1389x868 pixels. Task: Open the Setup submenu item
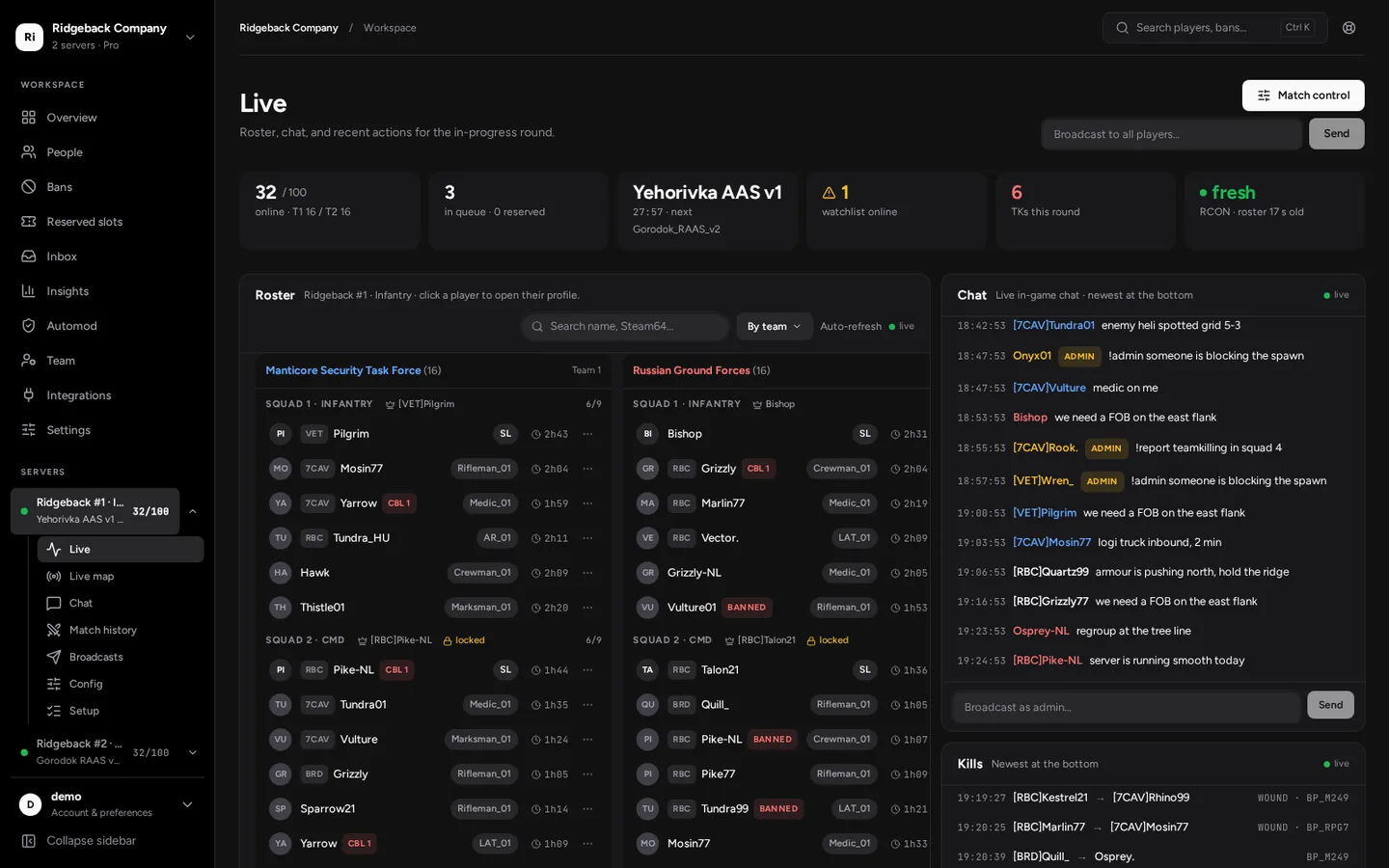click(x=121, y=712)
